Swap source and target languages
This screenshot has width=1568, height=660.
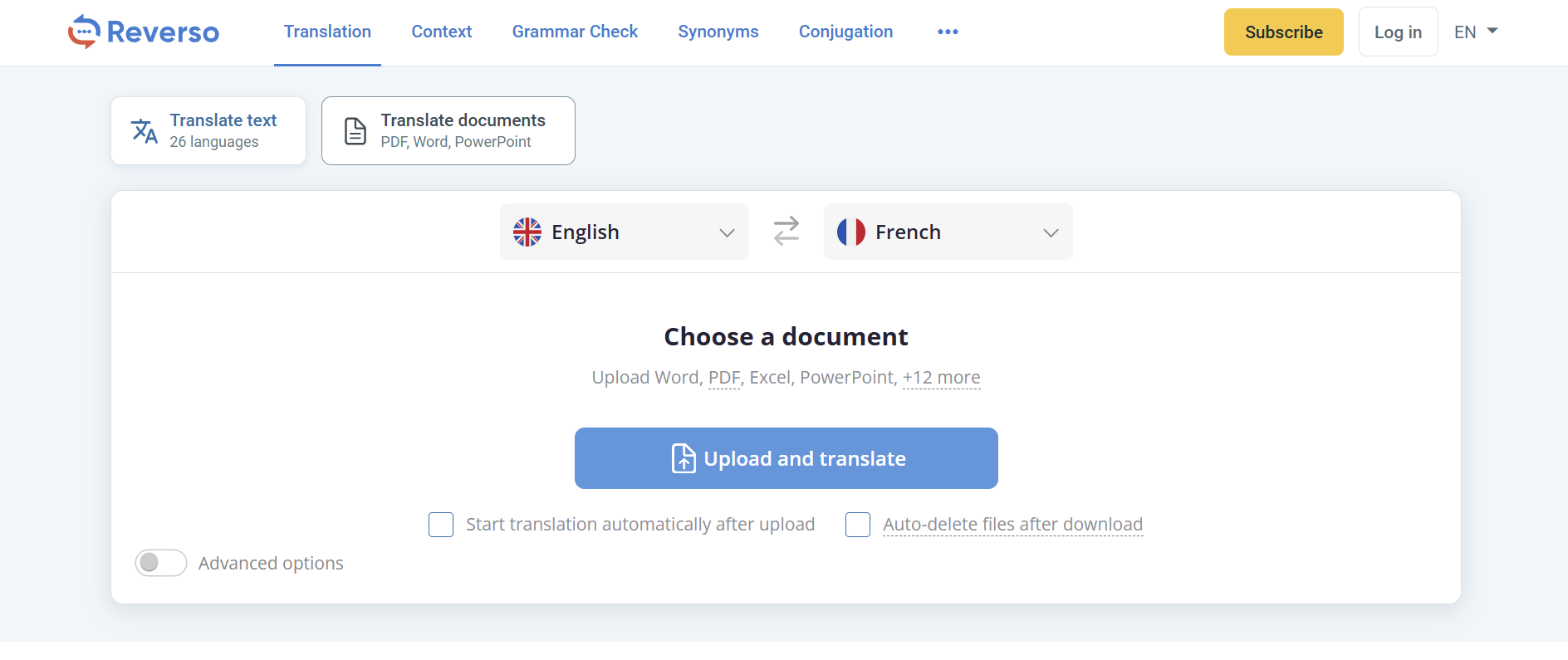[x=786, y=231]
